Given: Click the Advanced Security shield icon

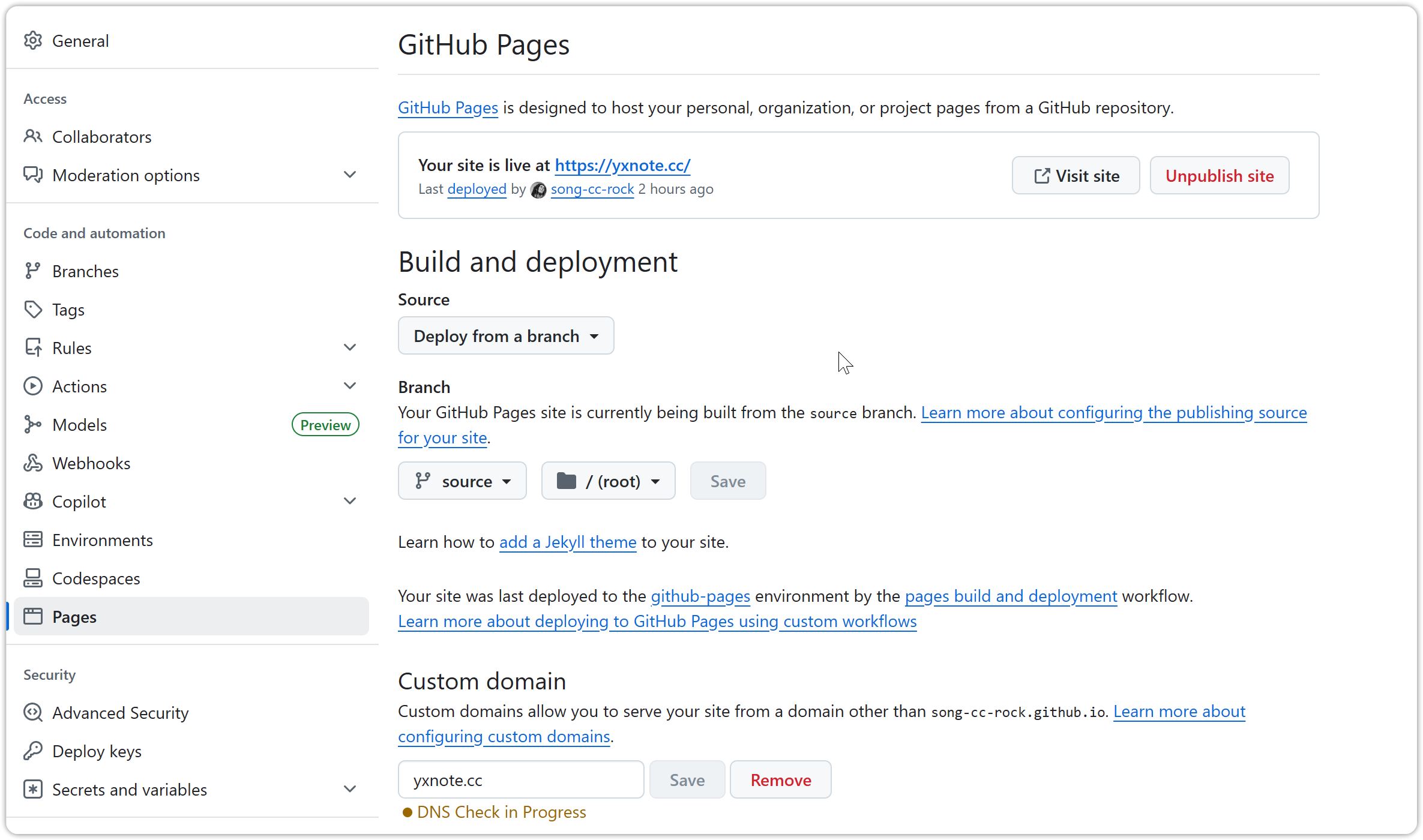Looking at the screenshot, I should pos(33,712).
